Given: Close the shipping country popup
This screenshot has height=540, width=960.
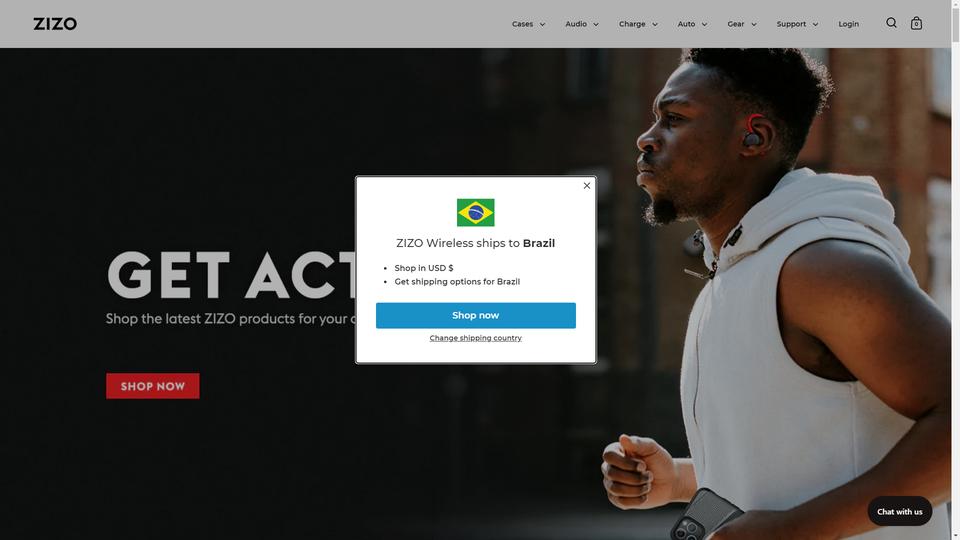Looking at the screenshot, I should point(587,186).
